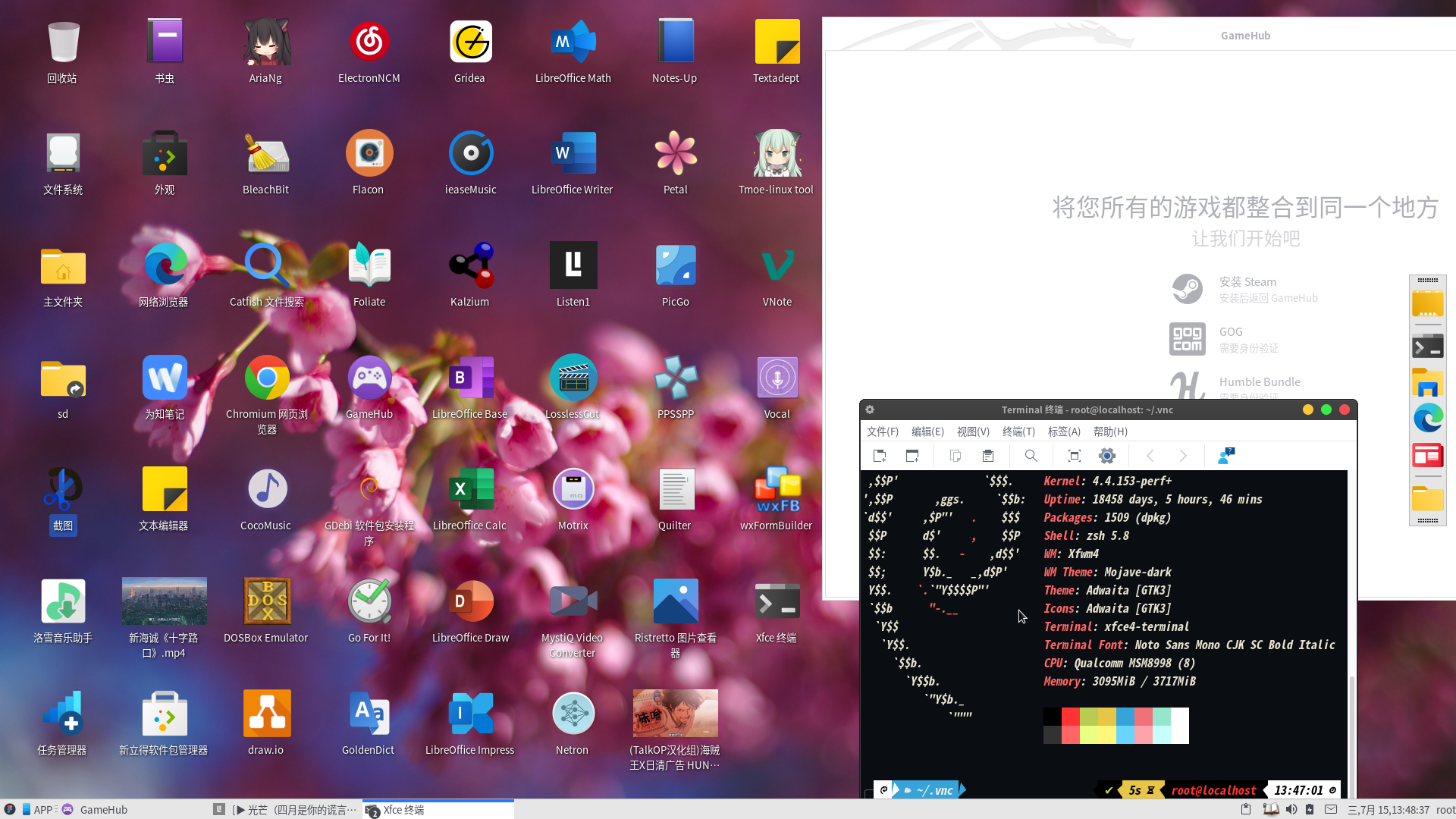The image size is (1456, 819).
Task: Open Notes-Up desktop icon
Action: coord(675,51)
